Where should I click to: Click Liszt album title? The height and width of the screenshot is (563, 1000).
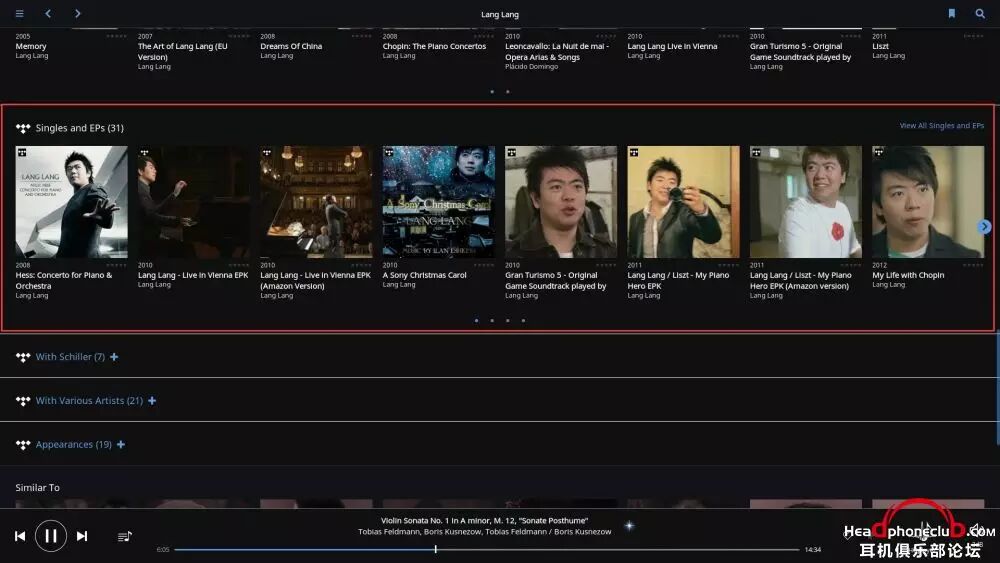click(x=880, y=46)
